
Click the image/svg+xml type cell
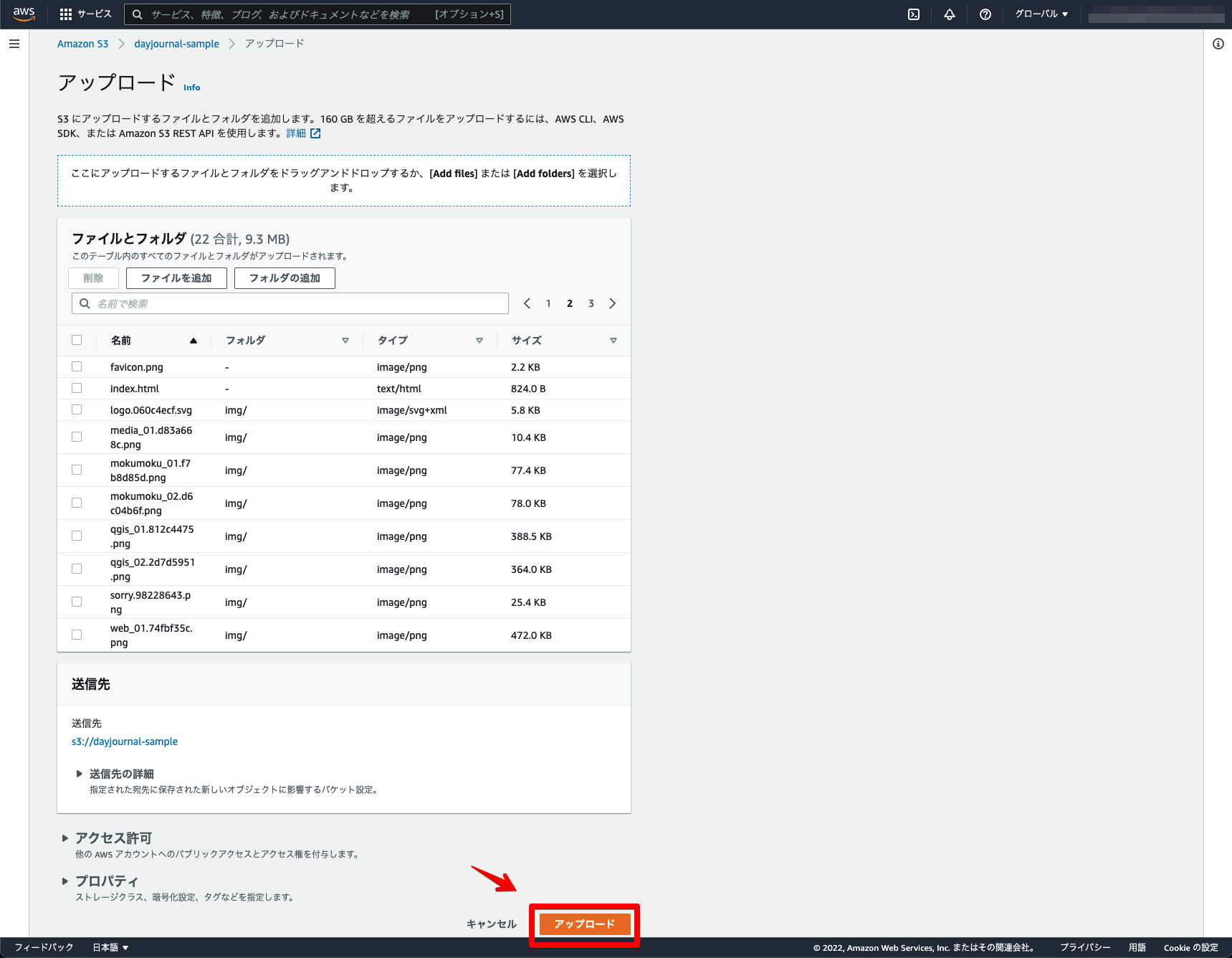[411, 410]
